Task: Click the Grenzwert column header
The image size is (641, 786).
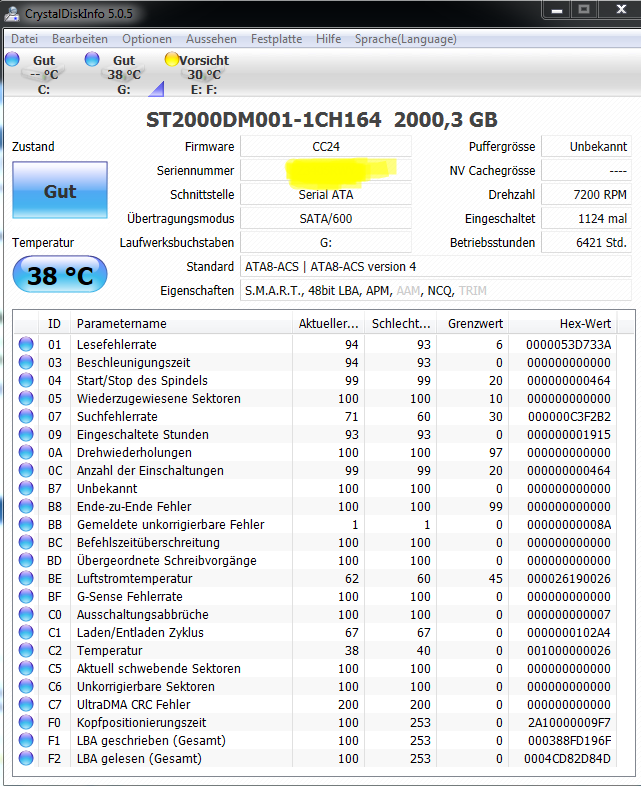Action: point(473,324)
